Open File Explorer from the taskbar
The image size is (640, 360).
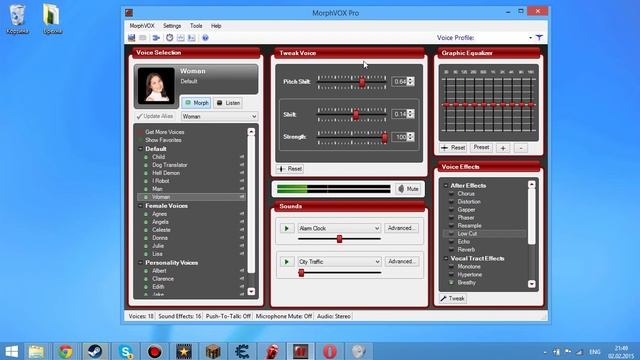pos(36,351)
